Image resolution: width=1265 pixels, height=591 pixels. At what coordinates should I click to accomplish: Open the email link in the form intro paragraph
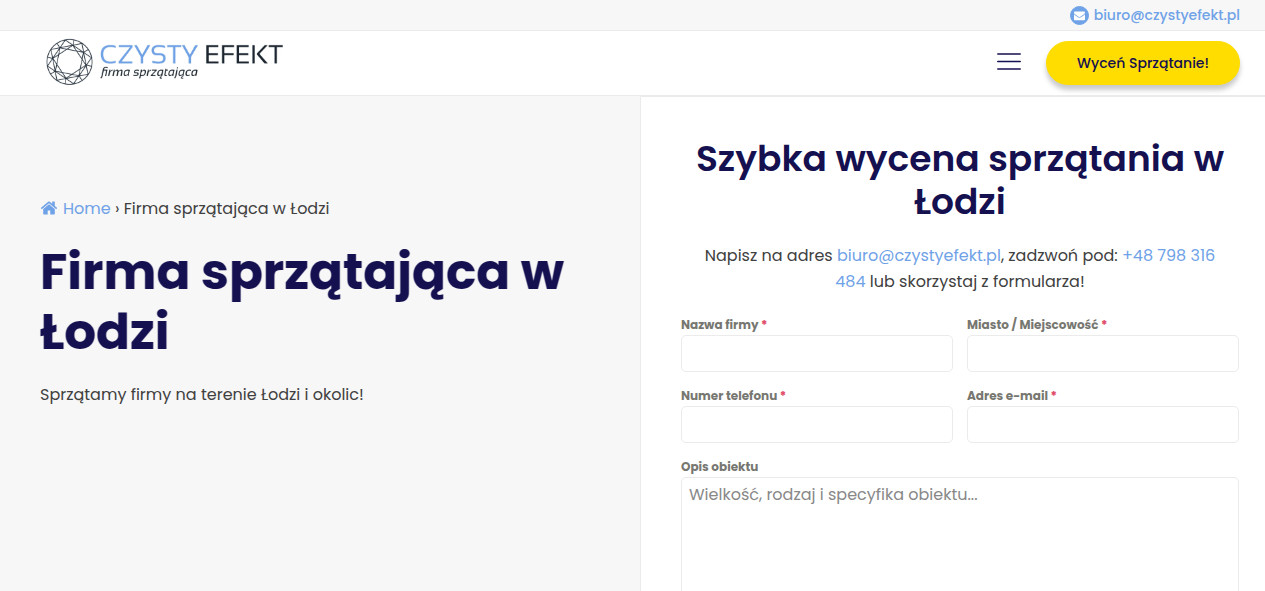click(x=918, y=255)
